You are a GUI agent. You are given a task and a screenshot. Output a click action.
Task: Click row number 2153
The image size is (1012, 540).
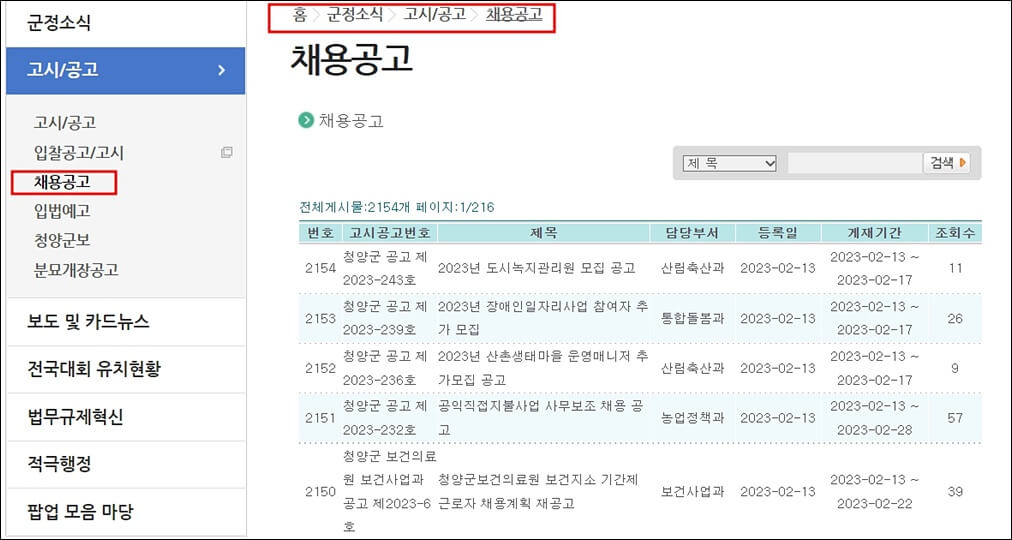(321, 318)
